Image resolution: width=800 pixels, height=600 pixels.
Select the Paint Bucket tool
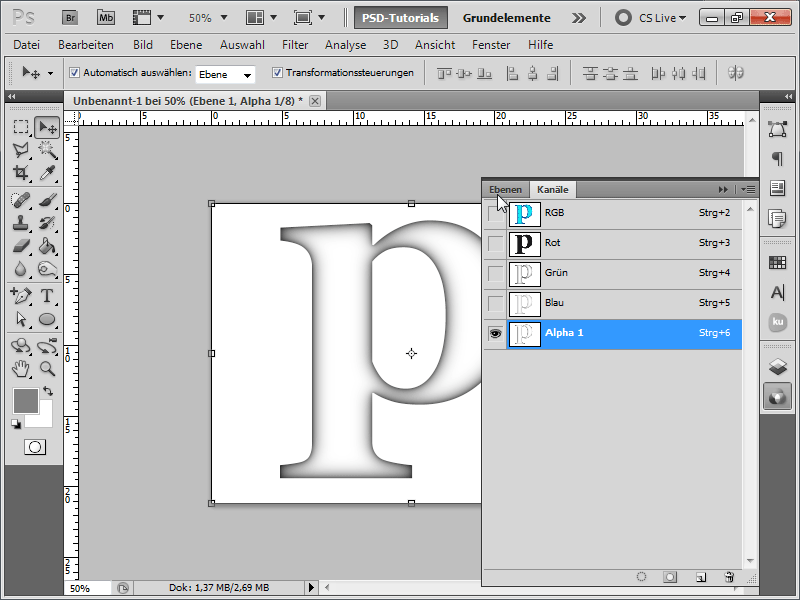(x=47, y=246)
